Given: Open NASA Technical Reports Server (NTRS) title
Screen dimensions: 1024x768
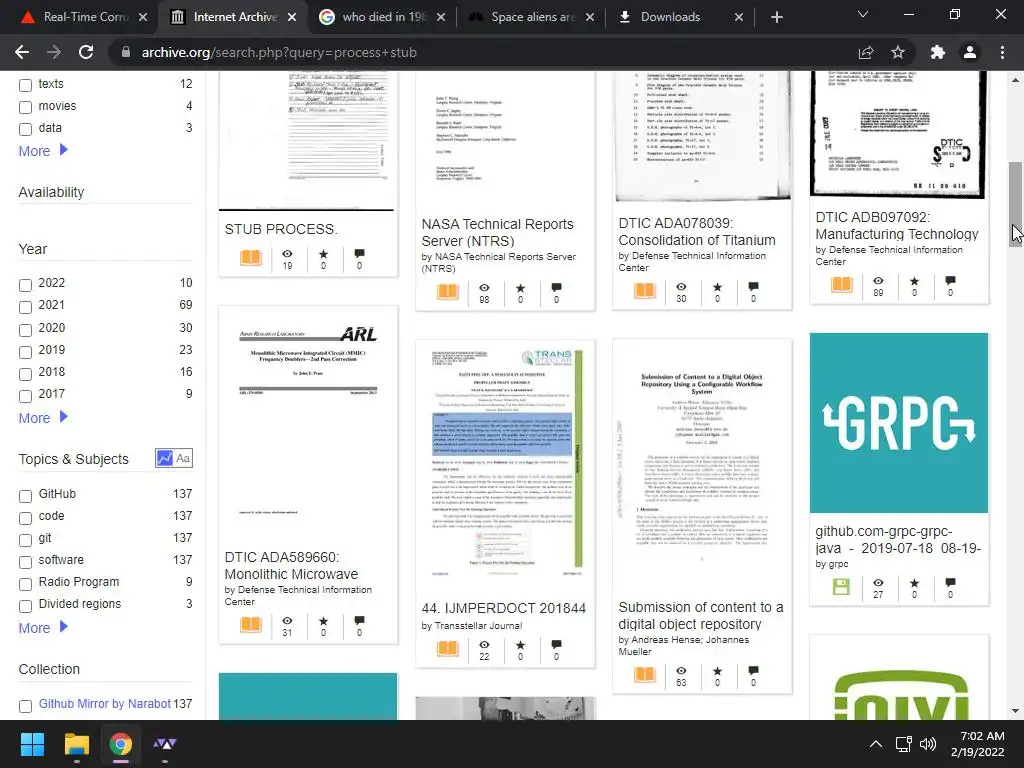Looking at the screenshot, I should point(498,232).
